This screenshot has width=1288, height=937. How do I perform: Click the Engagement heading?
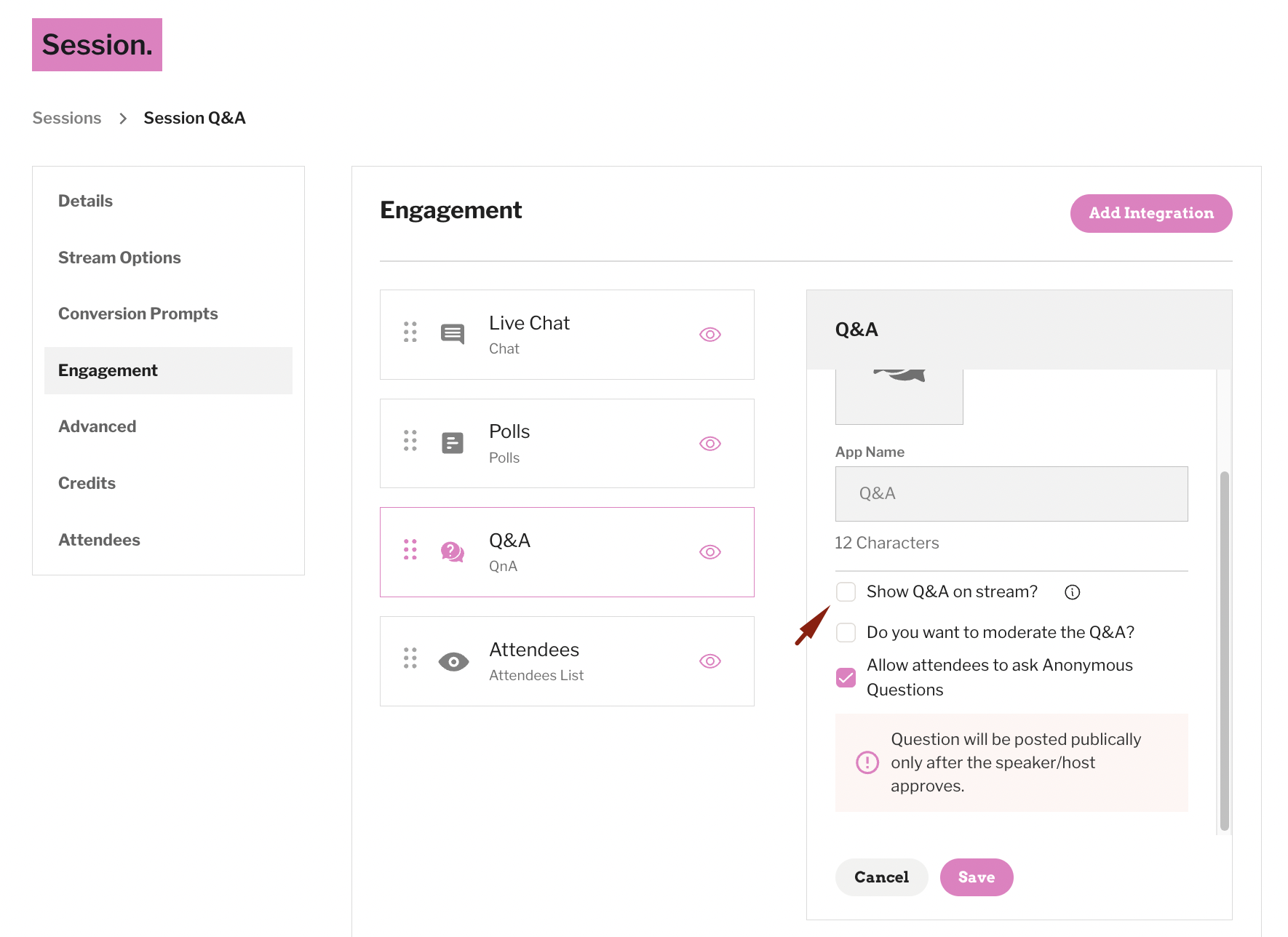point(451,210)
